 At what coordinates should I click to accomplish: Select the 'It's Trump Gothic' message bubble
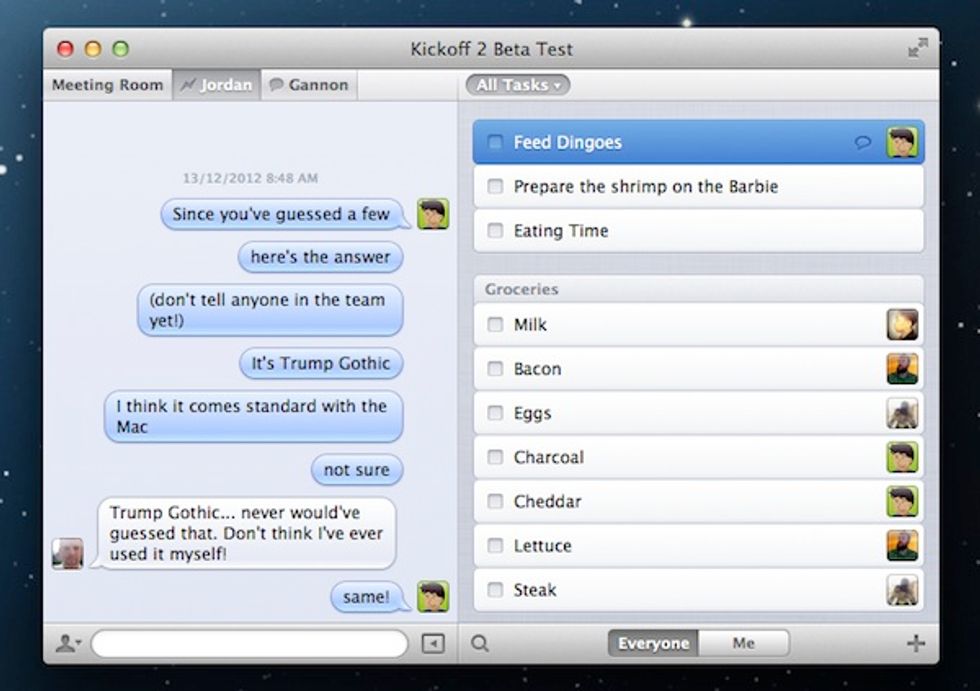tap(321, 363)
